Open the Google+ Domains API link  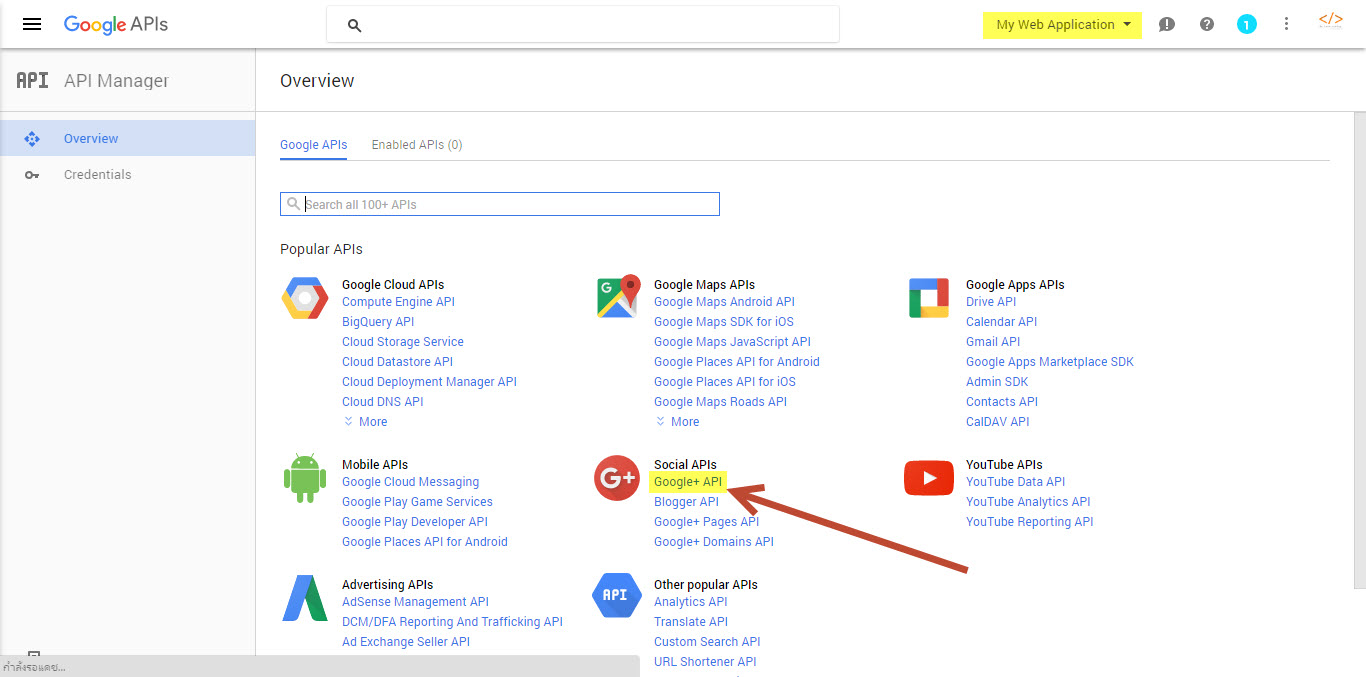coord(714,542)
